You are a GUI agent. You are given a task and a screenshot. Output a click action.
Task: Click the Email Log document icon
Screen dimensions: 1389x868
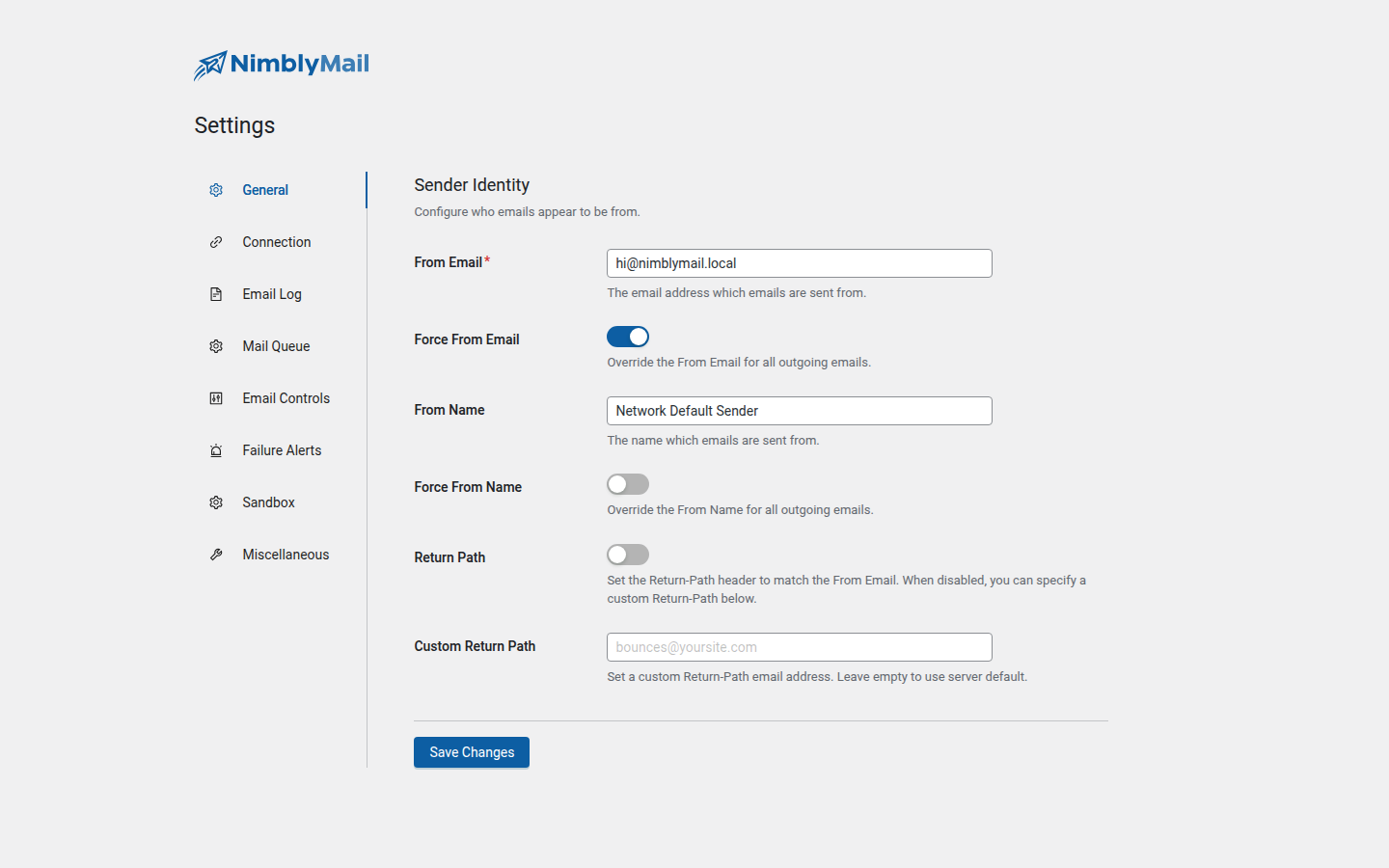216,294
